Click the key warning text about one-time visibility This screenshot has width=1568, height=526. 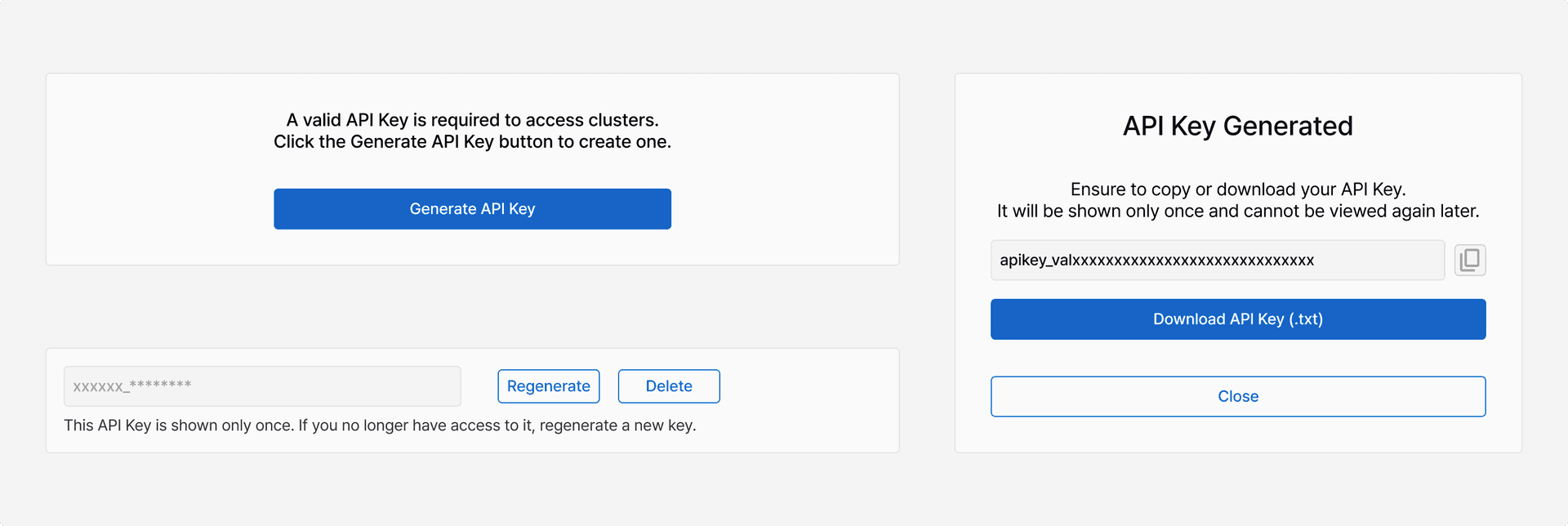(381, 425)
